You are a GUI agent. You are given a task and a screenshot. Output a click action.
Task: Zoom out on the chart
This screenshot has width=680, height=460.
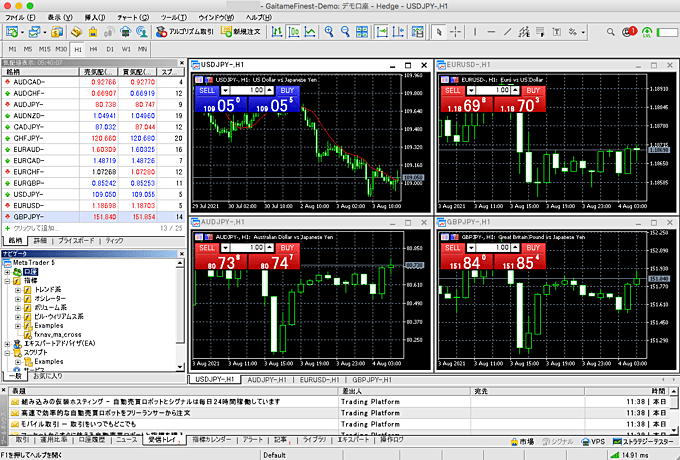point(345,32)
